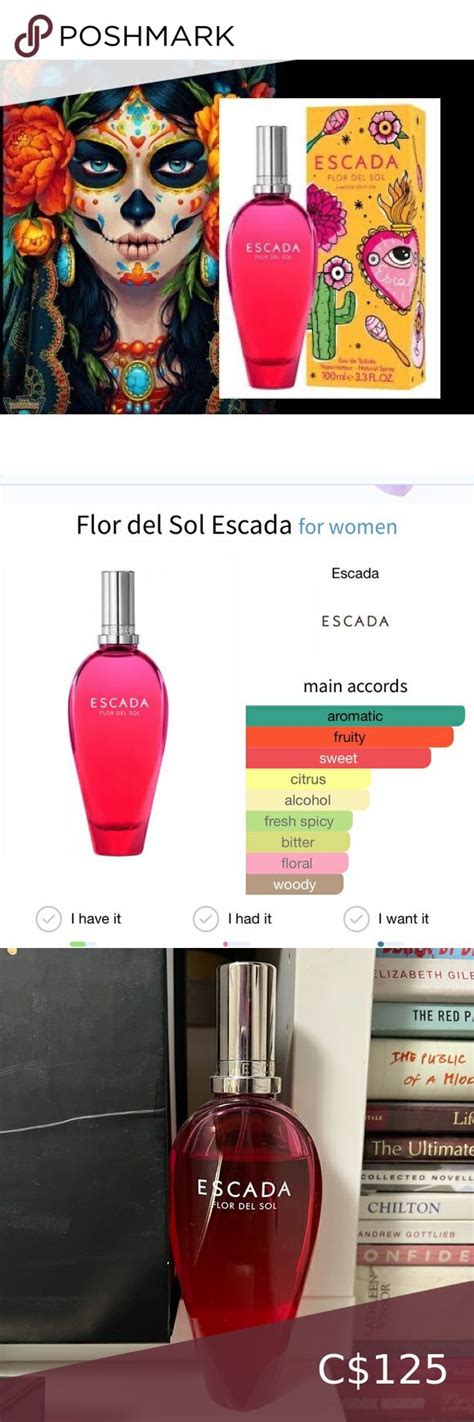Open the Poshmark wordmark link

147,37
